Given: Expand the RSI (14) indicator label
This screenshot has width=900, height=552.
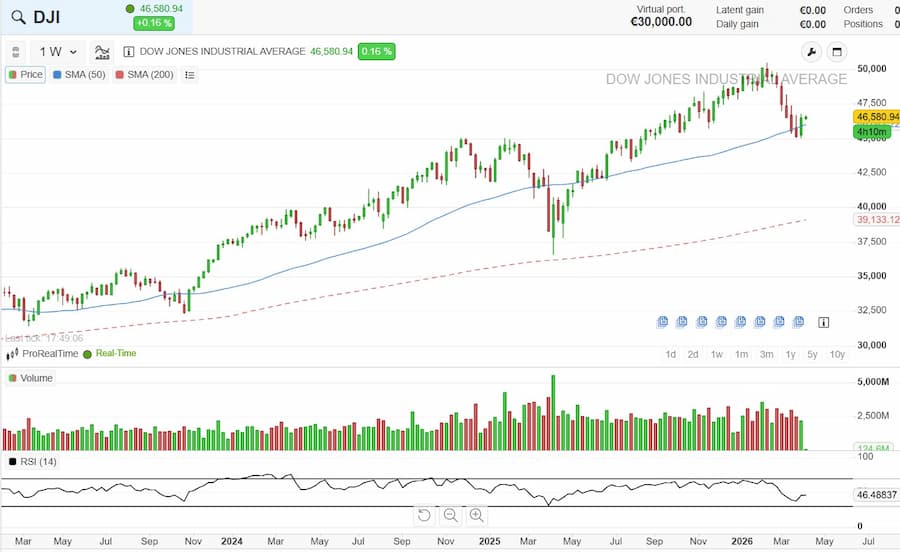Looking at the screenshot, I should pos(33,462).
